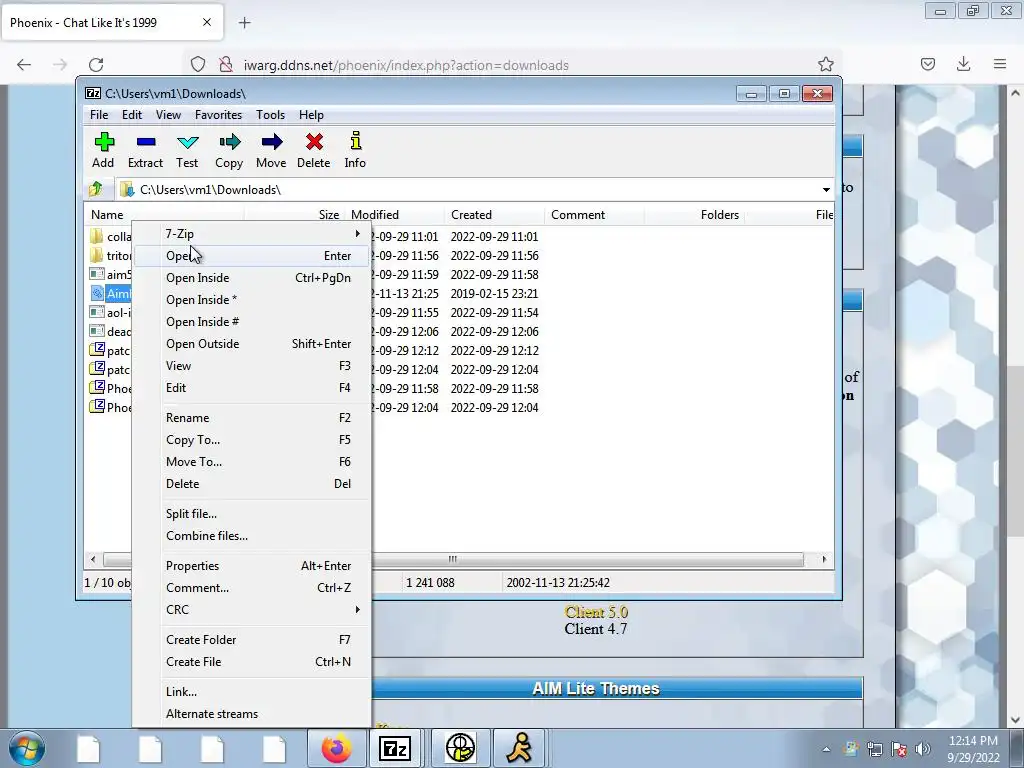Choose Open Outside in the context menu

coord(252,344)
